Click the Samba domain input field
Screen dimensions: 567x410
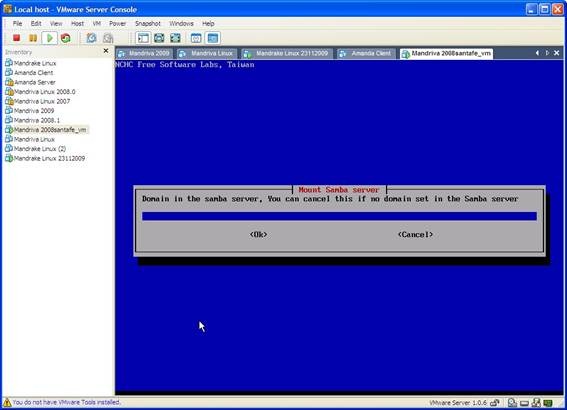pos(339,216)
